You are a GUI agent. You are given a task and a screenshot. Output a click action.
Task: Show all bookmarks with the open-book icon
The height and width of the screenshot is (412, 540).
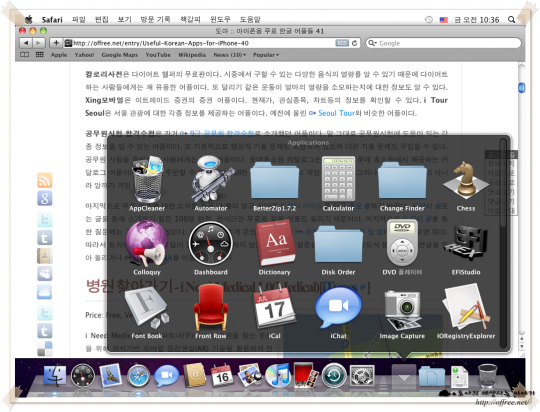(24, 55)
